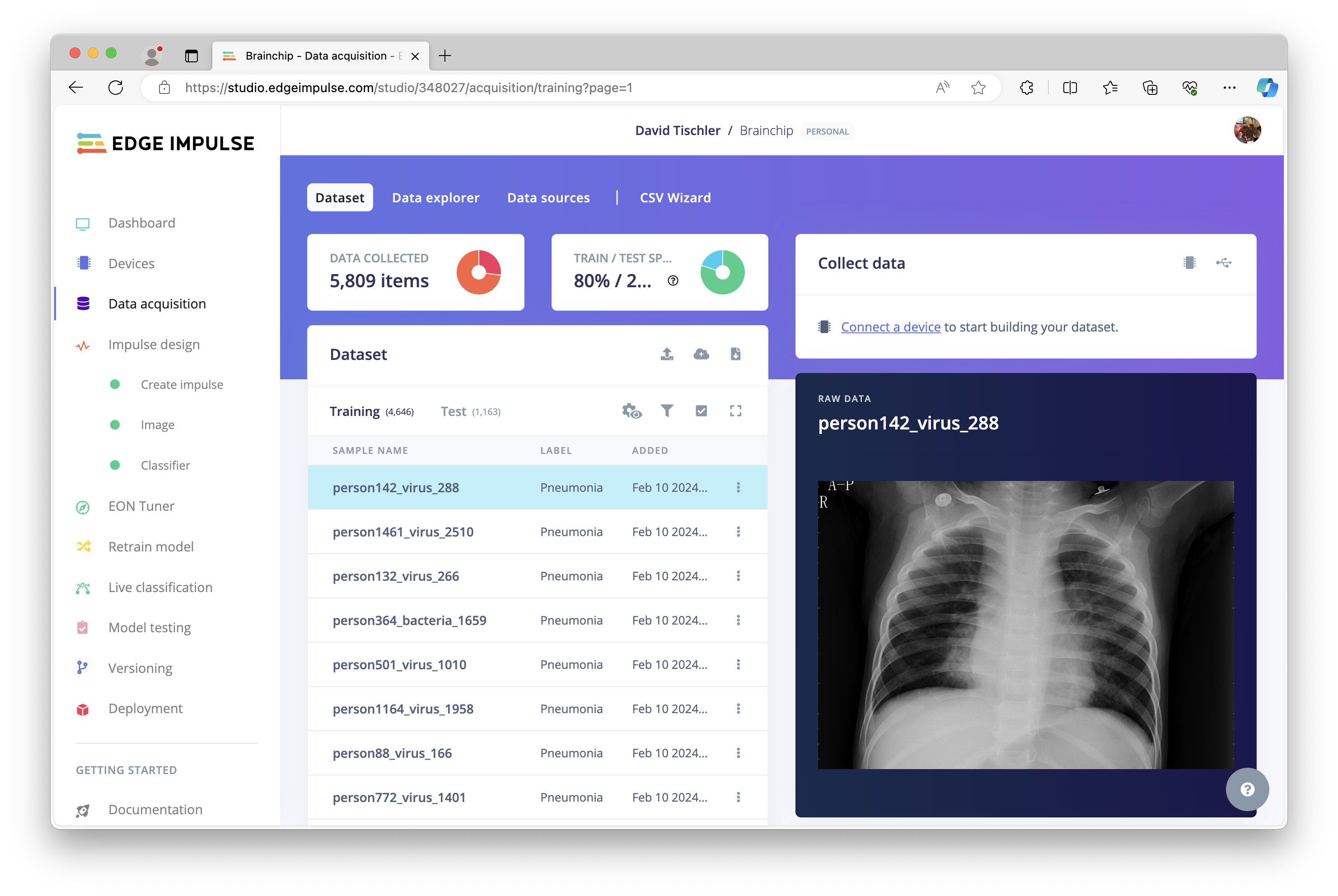Open the EON Tuner section
This screenshot has height=896, width=1338.
coord(141,506)
